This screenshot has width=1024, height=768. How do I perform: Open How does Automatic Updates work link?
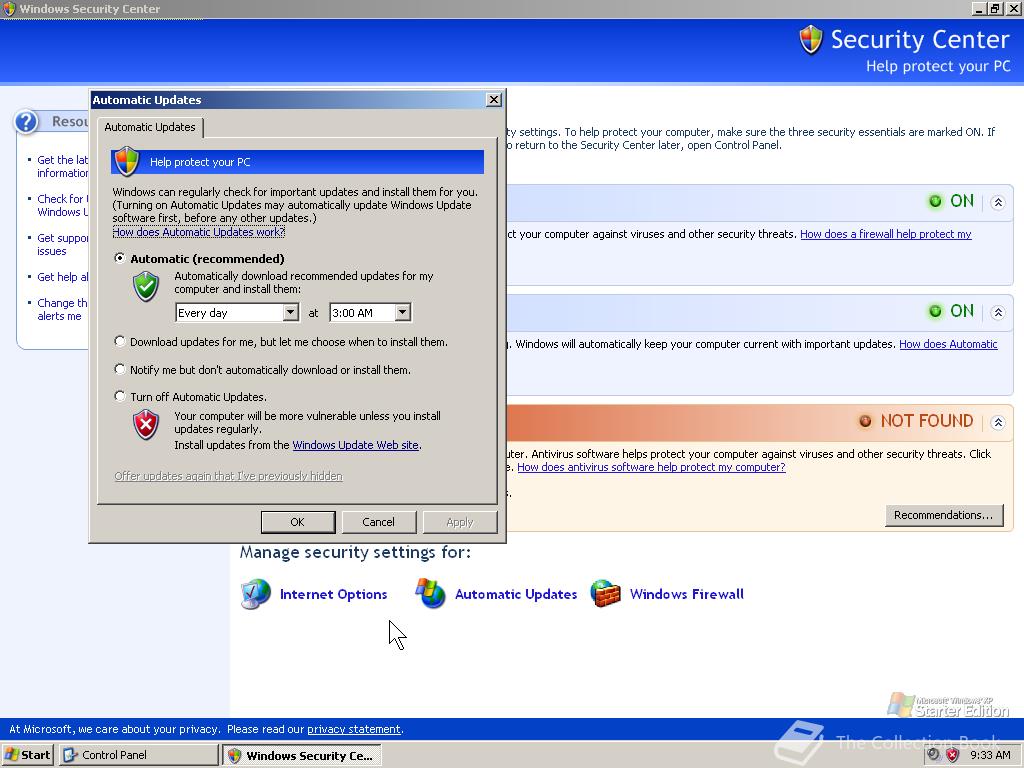tap(199, 232)
